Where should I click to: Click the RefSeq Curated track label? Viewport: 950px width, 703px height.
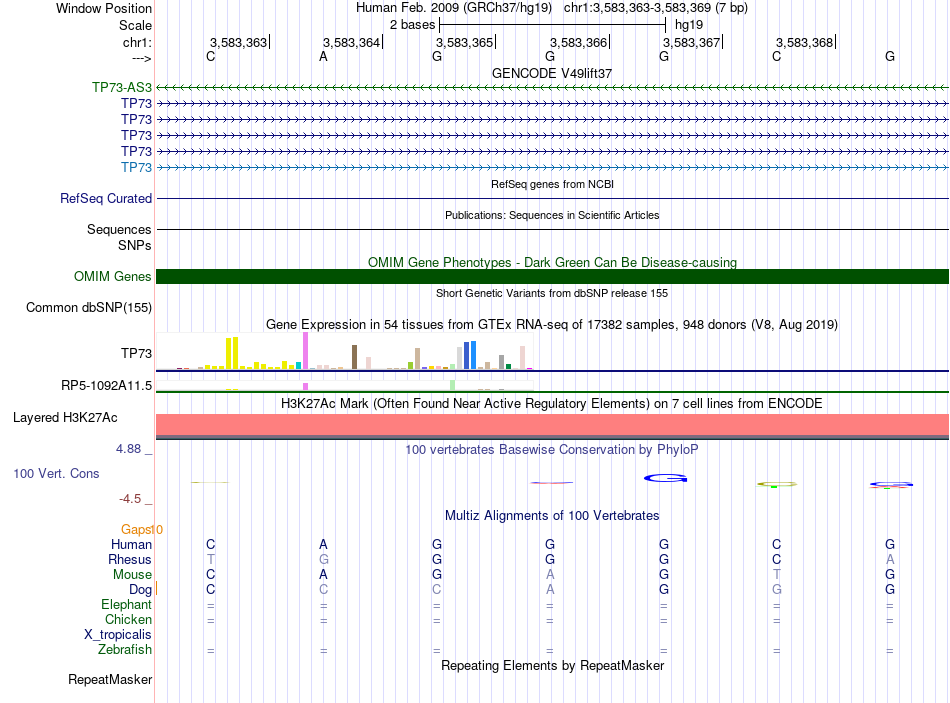click(x=106, y=198)
